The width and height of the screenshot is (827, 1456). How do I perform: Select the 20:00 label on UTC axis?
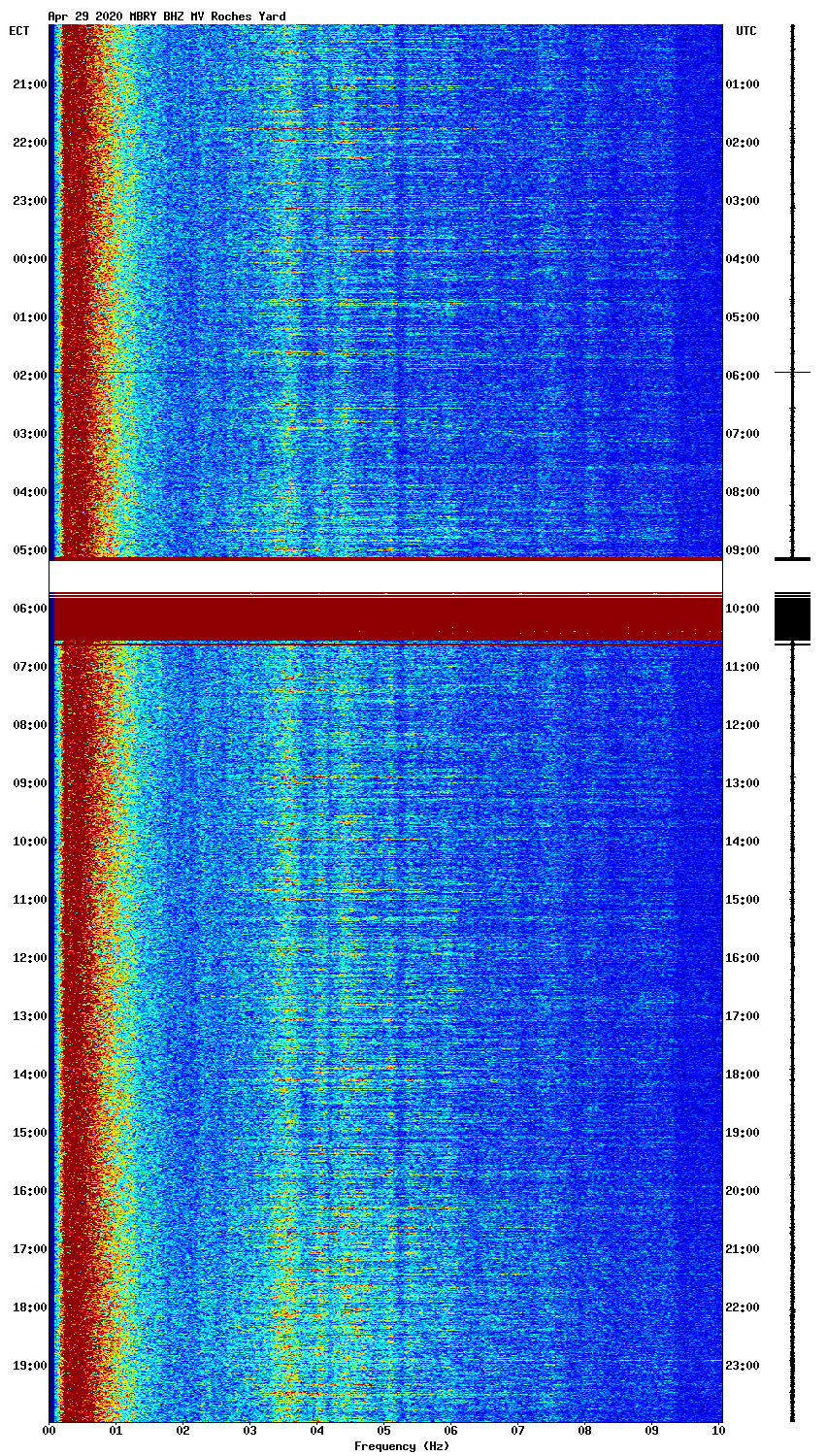pos(743,1191)
